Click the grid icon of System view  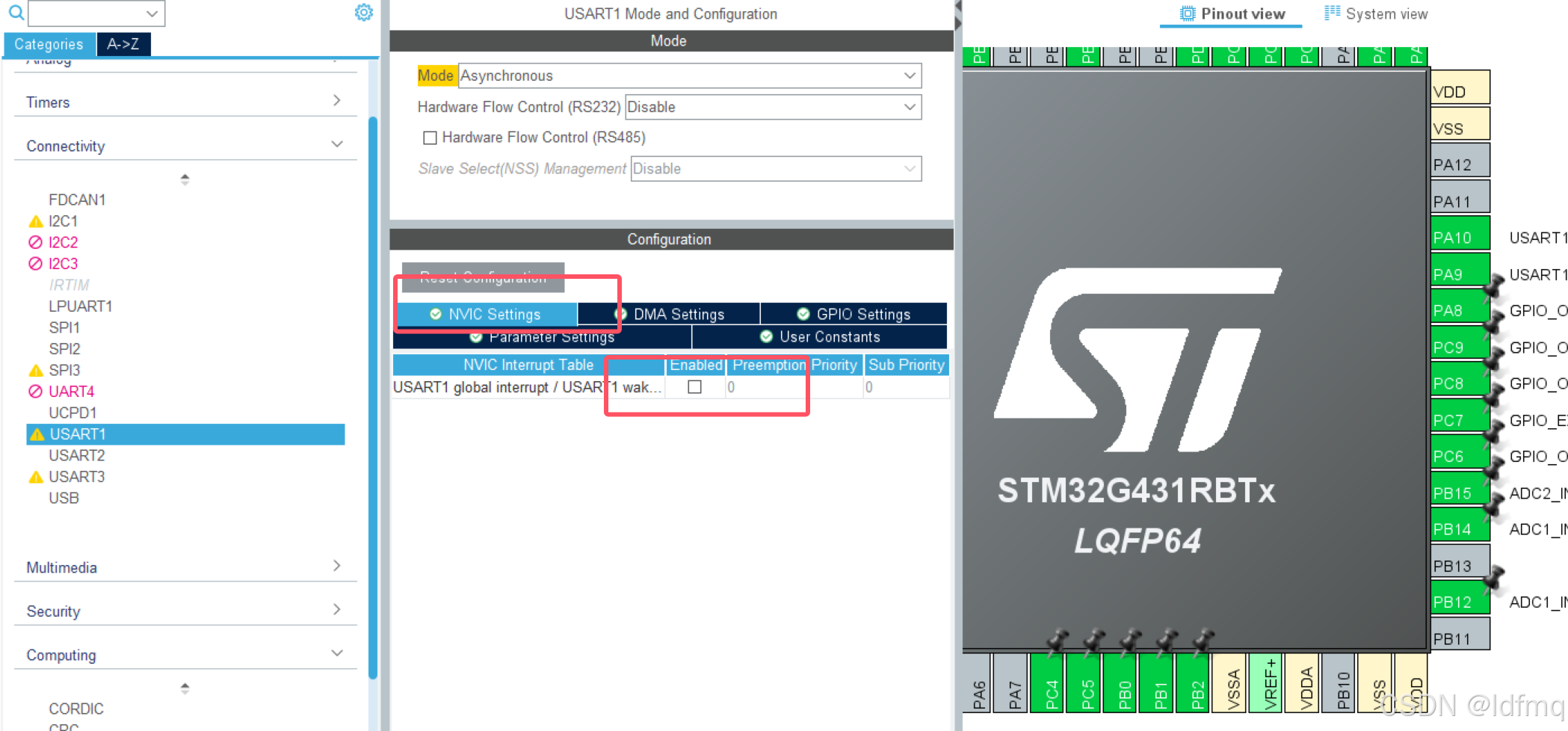click(x=1332, y=13)
